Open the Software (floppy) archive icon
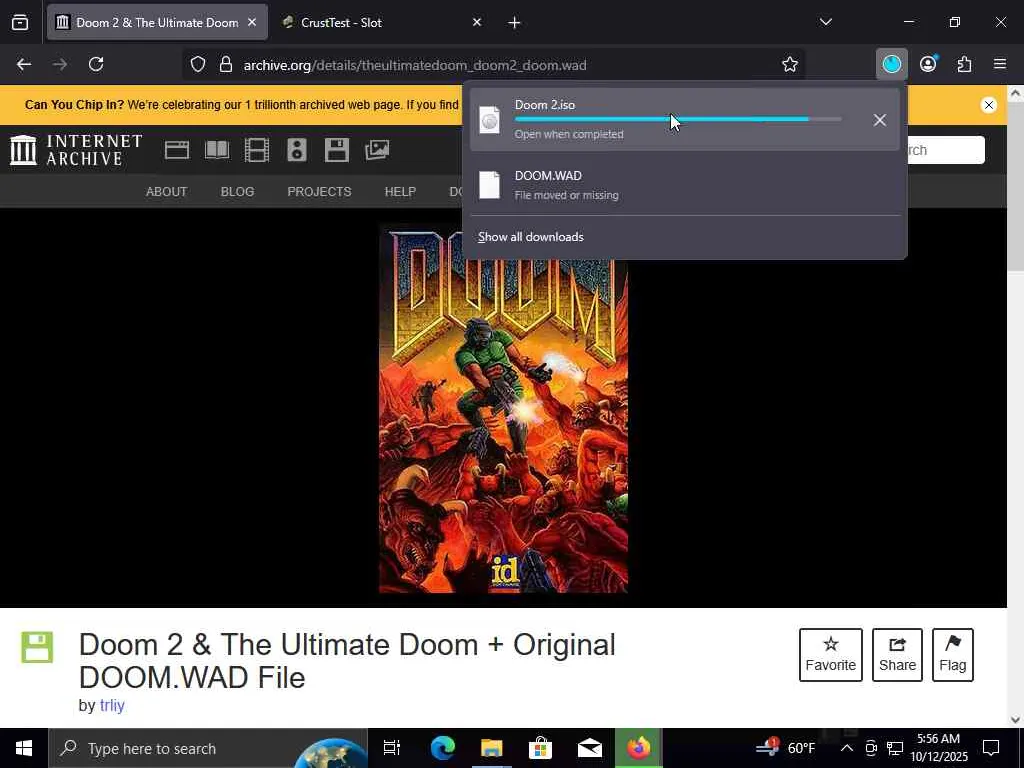Image resolution: width=1024 pixels, height=768 pixels. (x=337, y=150)
